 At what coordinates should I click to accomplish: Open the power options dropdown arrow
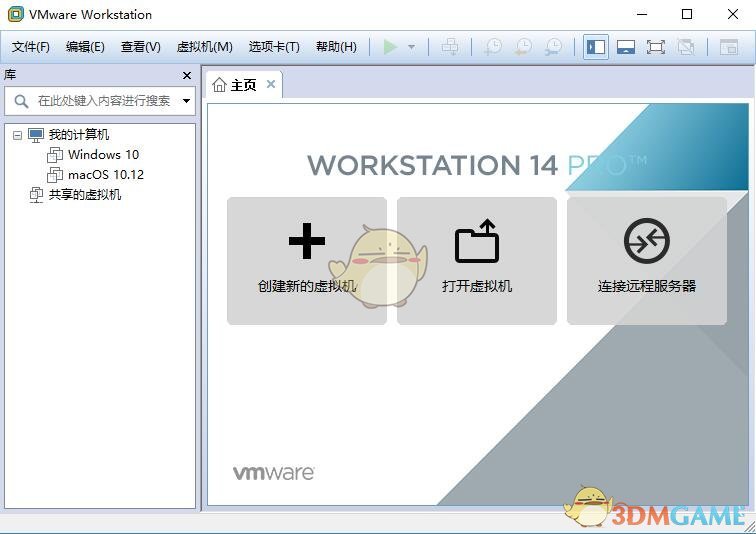pyautogui.click(x=411, y=47)
